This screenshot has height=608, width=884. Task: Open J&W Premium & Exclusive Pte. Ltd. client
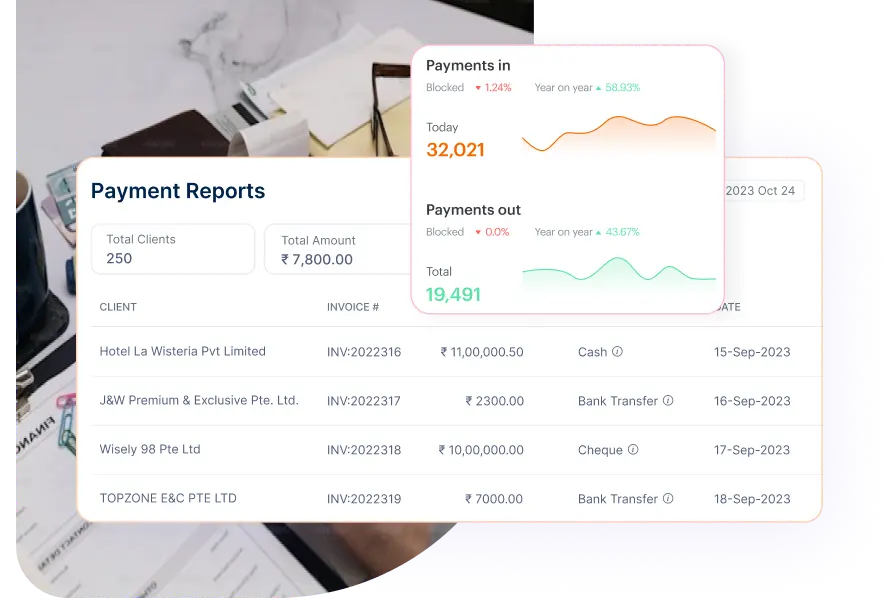(x=199, y=400)
